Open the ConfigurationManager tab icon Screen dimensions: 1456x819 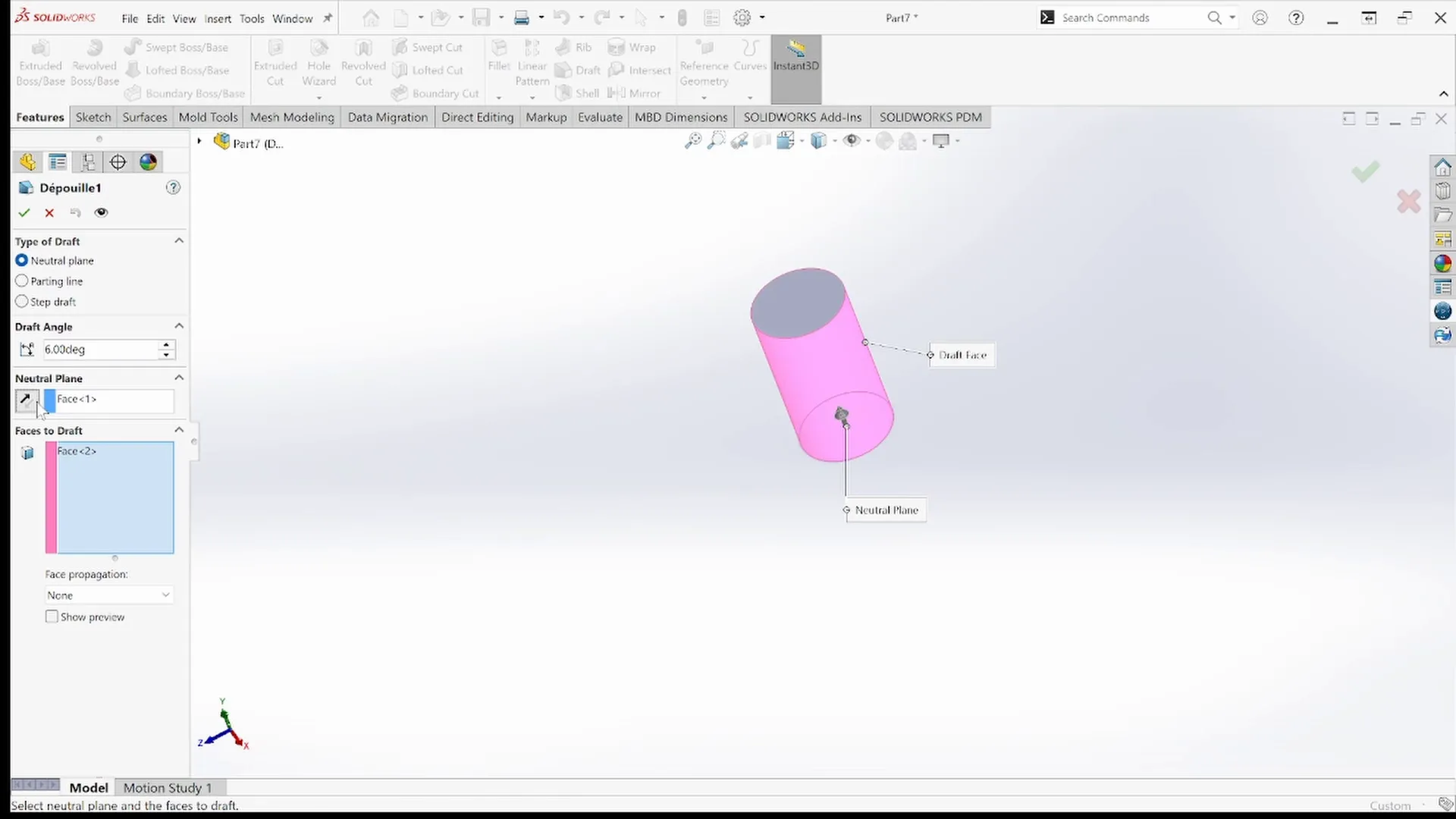tap(88, 162)
